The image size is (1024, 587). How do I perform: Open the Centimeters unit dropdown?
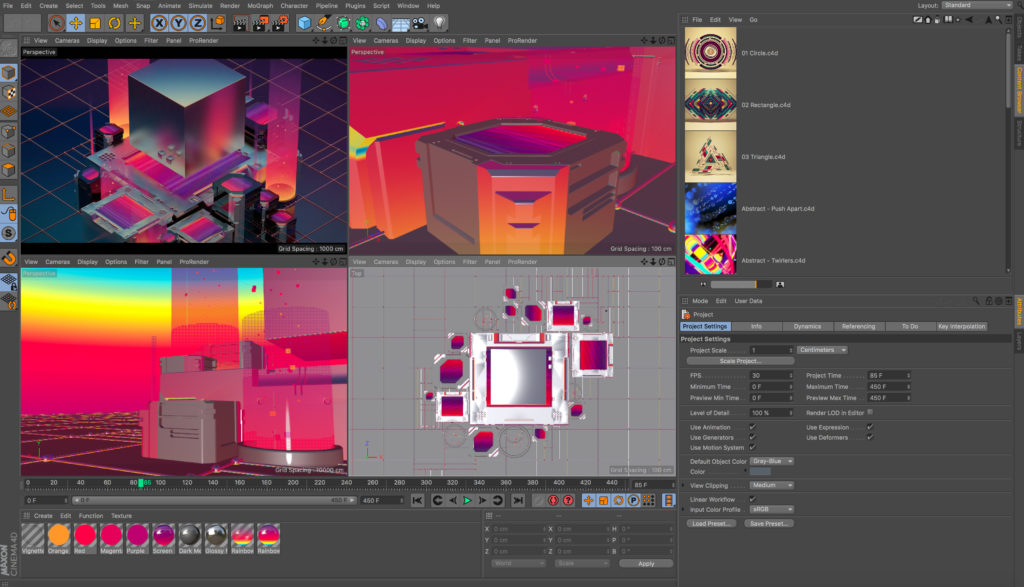[822, 350]
